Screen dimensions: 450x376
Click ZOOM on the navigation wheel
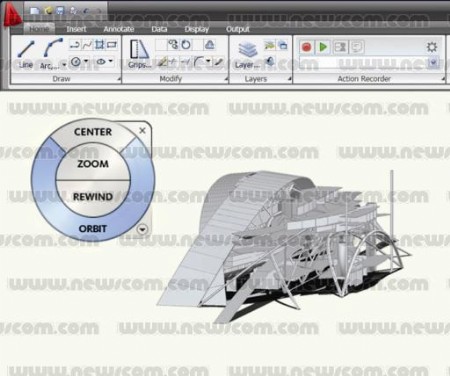93,163
